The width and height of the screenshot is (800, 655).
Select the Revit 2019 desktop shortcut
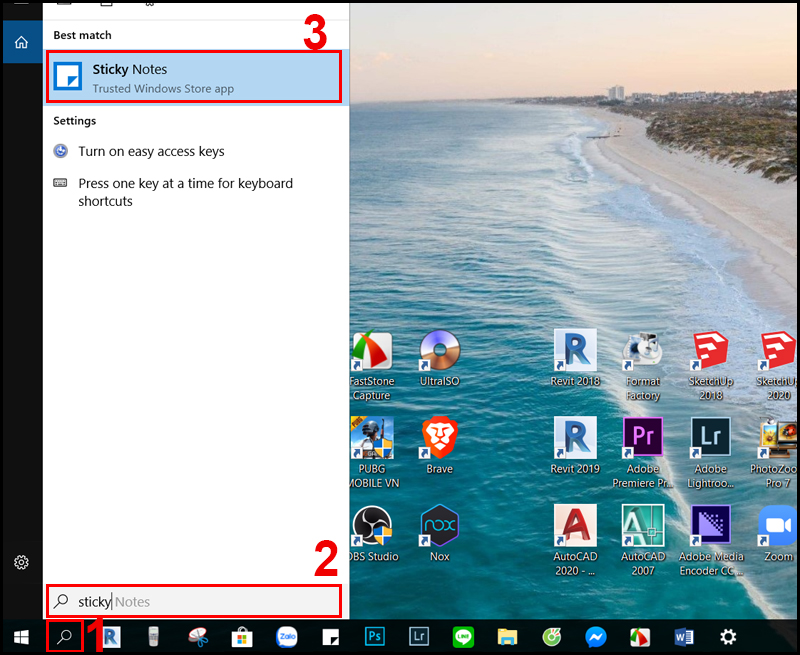pos(575,446)
